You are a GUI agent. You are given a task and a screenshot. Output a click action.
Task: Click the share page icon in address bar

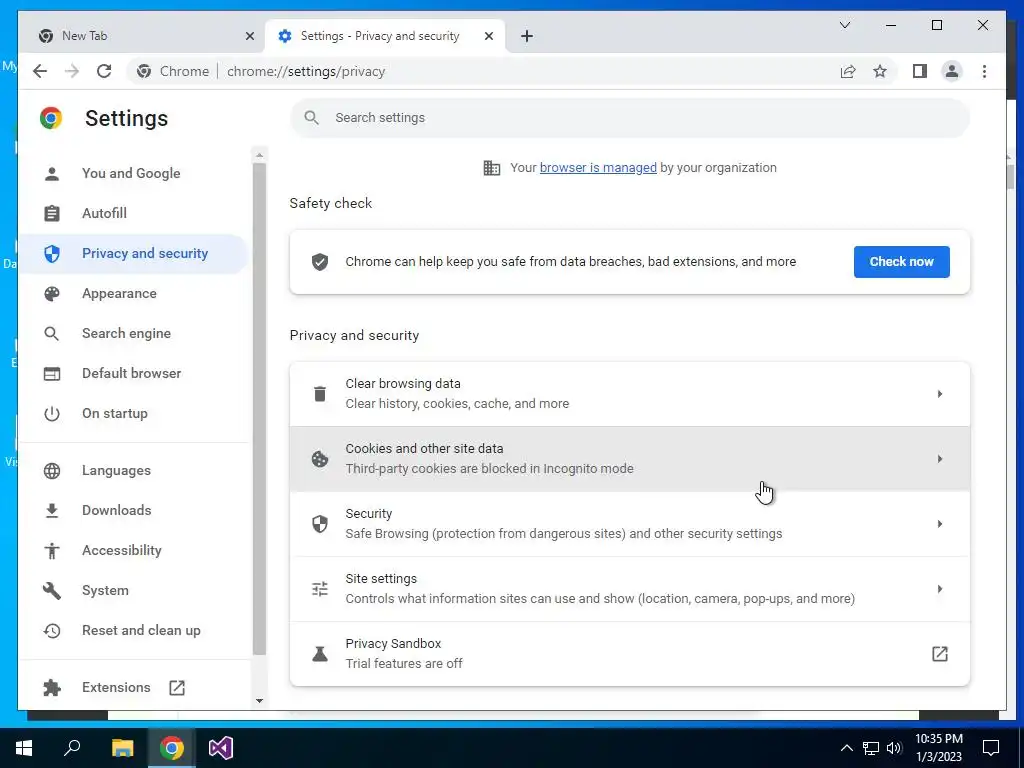coord(848,71)
